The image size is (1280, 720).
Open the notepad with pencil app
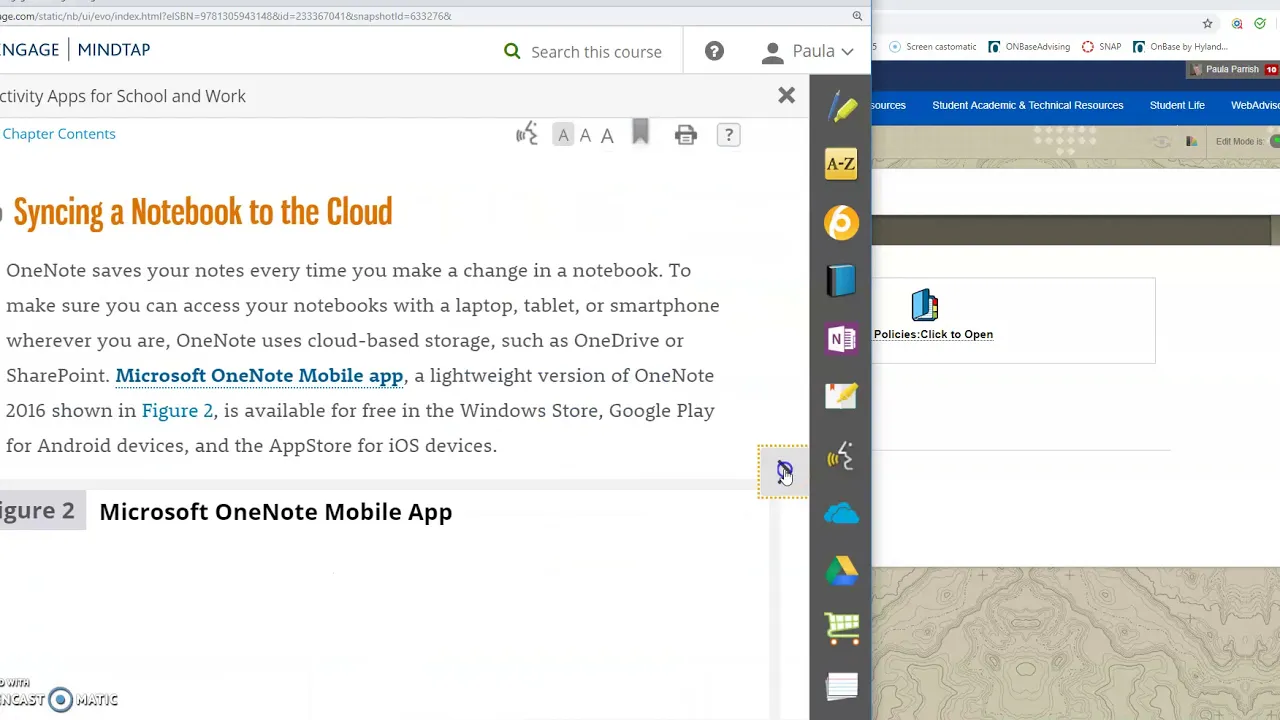click(x=841, y=396)
